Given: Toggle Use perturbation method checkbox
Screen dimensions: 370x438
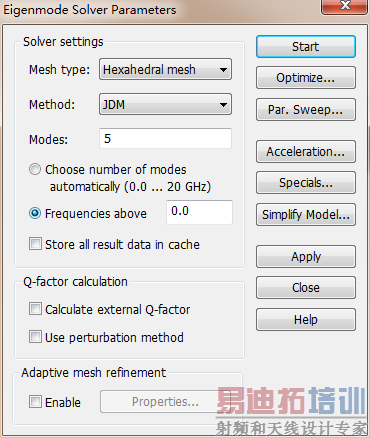Looking at the screenshot, I should [35, 337].
